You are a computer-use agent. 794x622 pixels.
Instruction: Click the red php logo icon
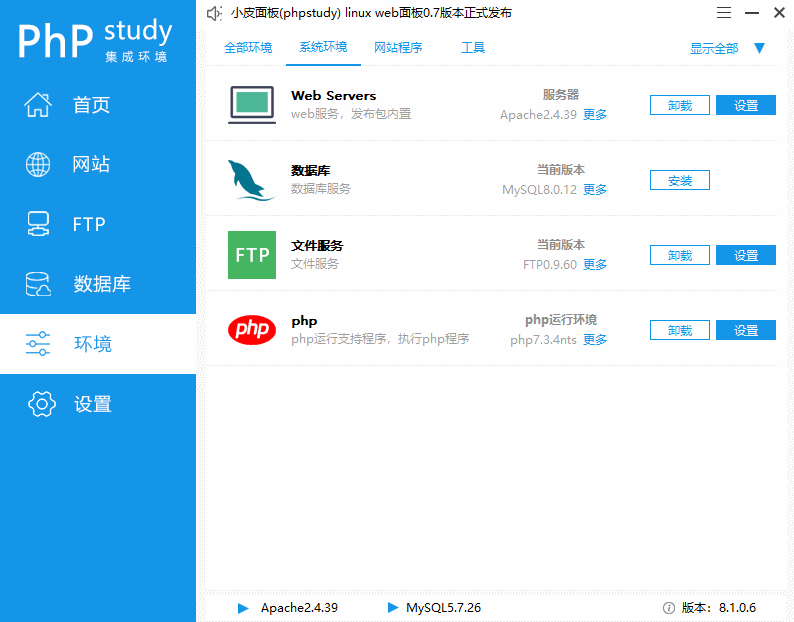click(x=252, y=329)
